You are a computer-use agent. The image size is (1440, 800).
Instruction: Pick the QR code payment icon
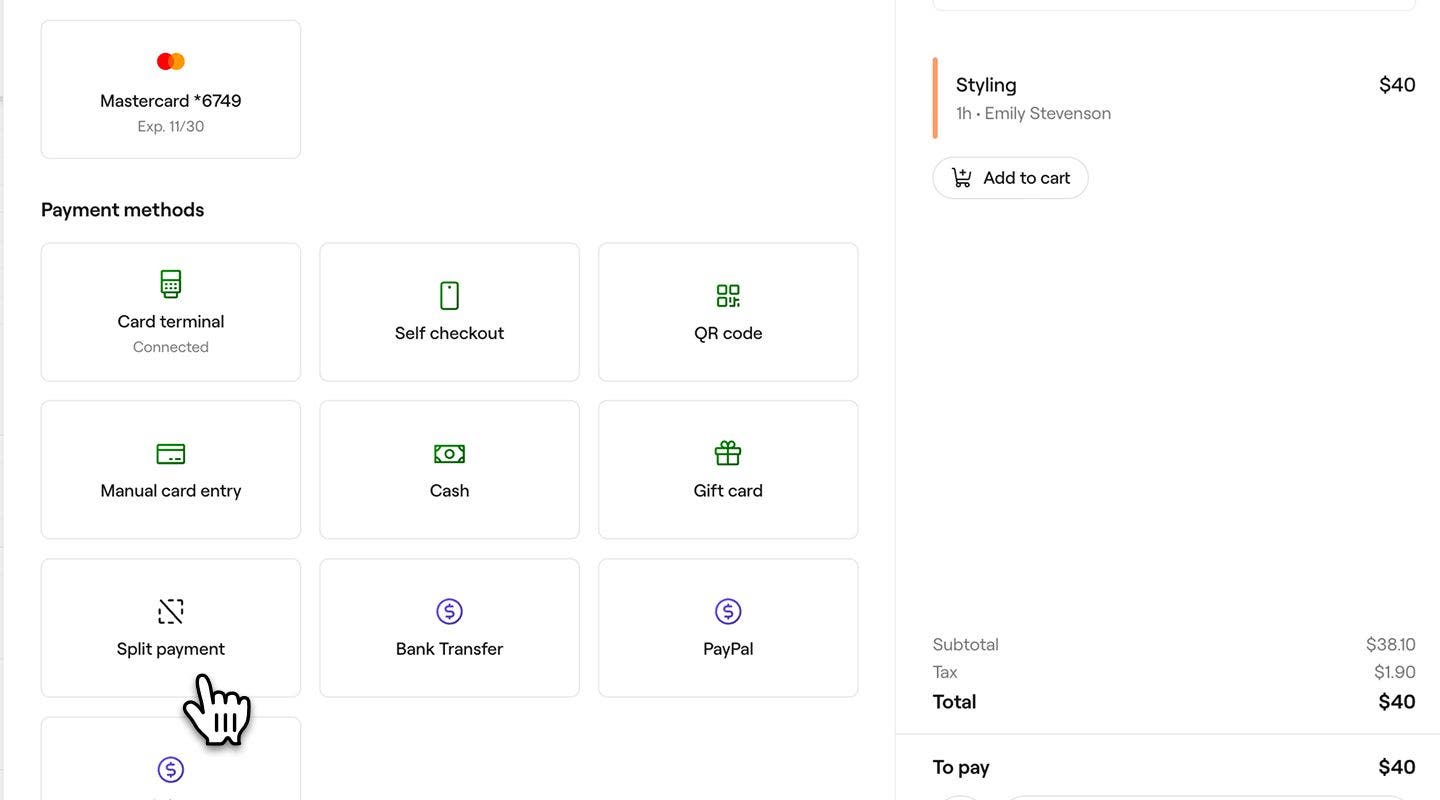pos(728,296)
